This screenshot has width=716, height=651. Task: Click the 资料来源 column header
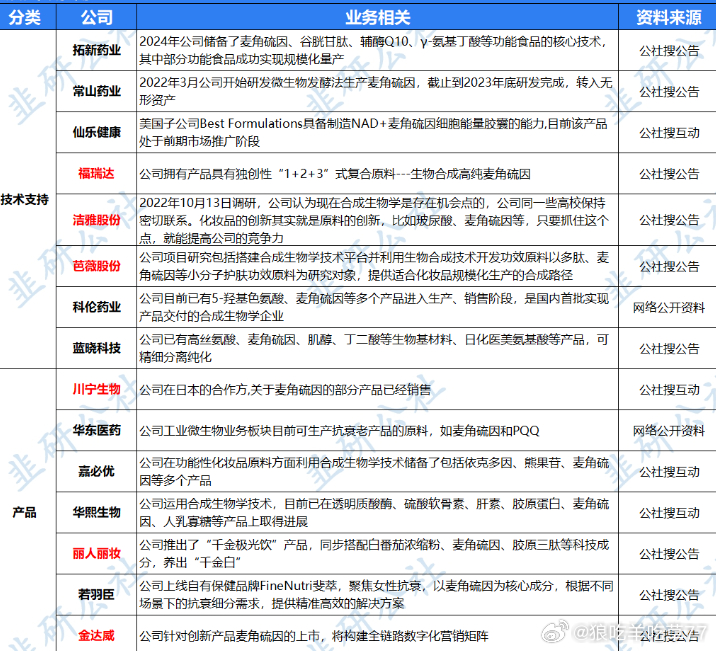(669, 17)
